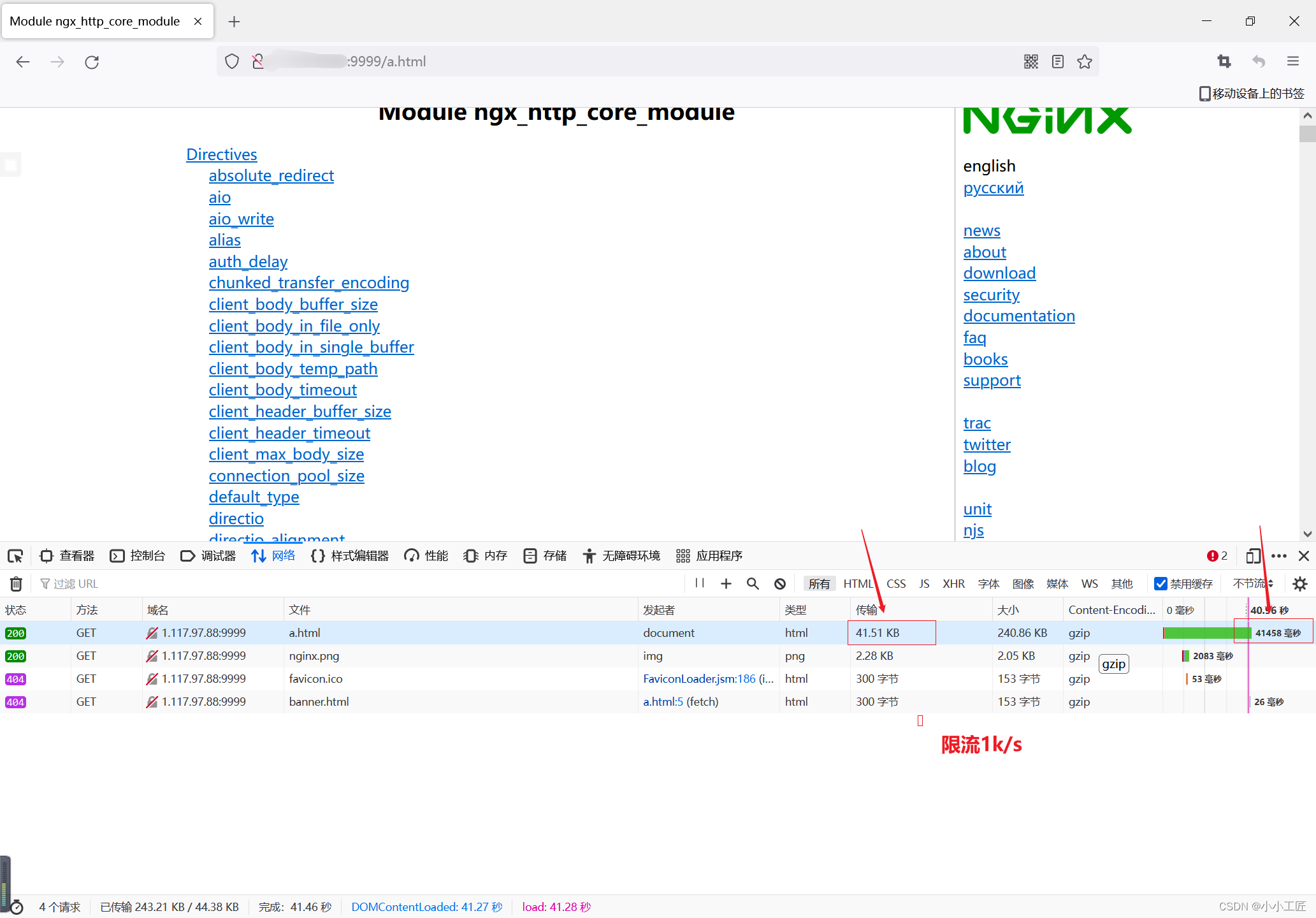Image resolution: width=1316 pixels, height=918 pixels.
Task: Select the element picker tool in devtools
Action: click(16, 556)
